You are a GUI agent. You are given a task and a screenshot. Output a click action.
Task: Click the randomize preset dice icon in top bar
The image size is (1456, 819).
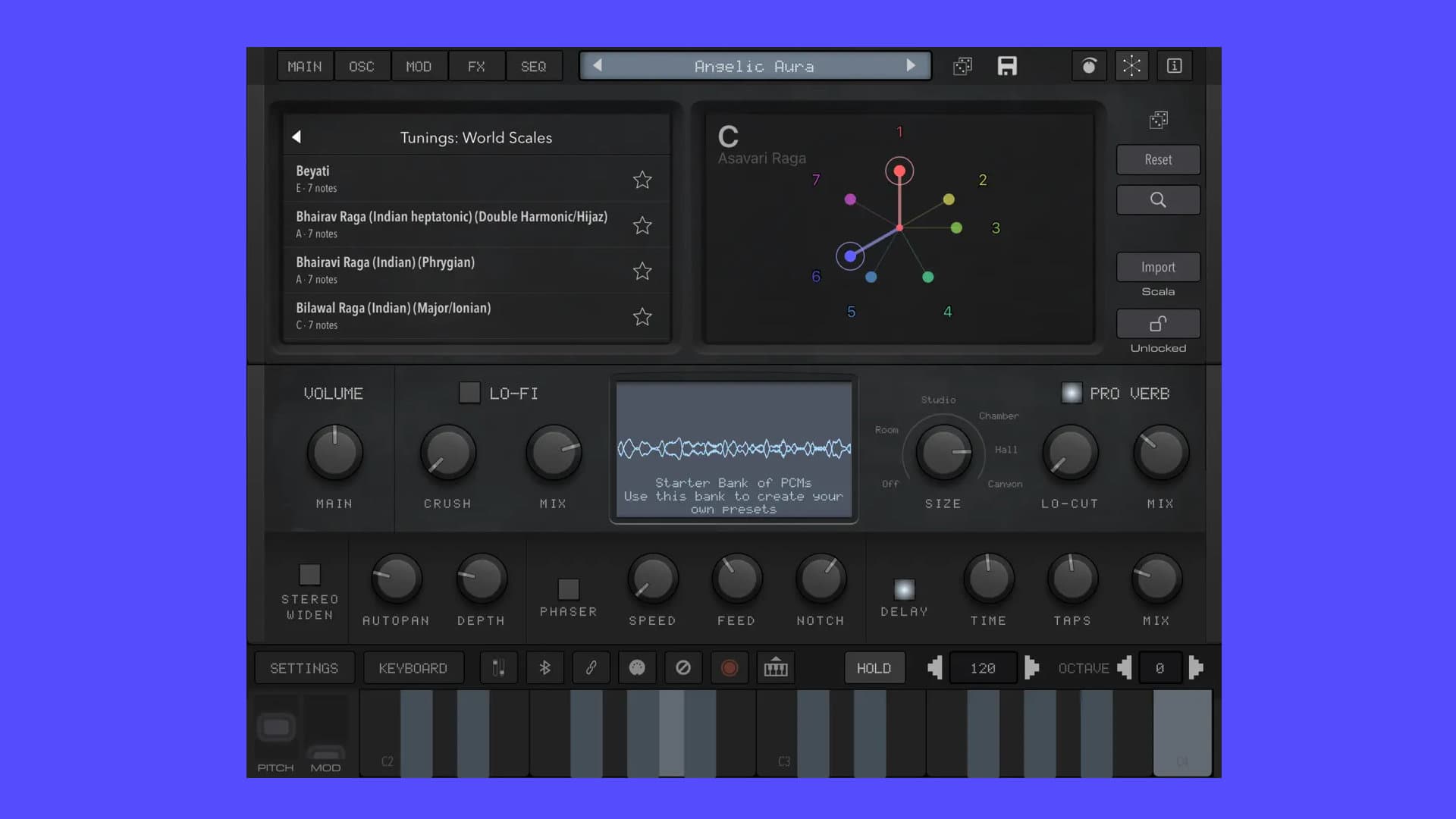tap(962, 66)
